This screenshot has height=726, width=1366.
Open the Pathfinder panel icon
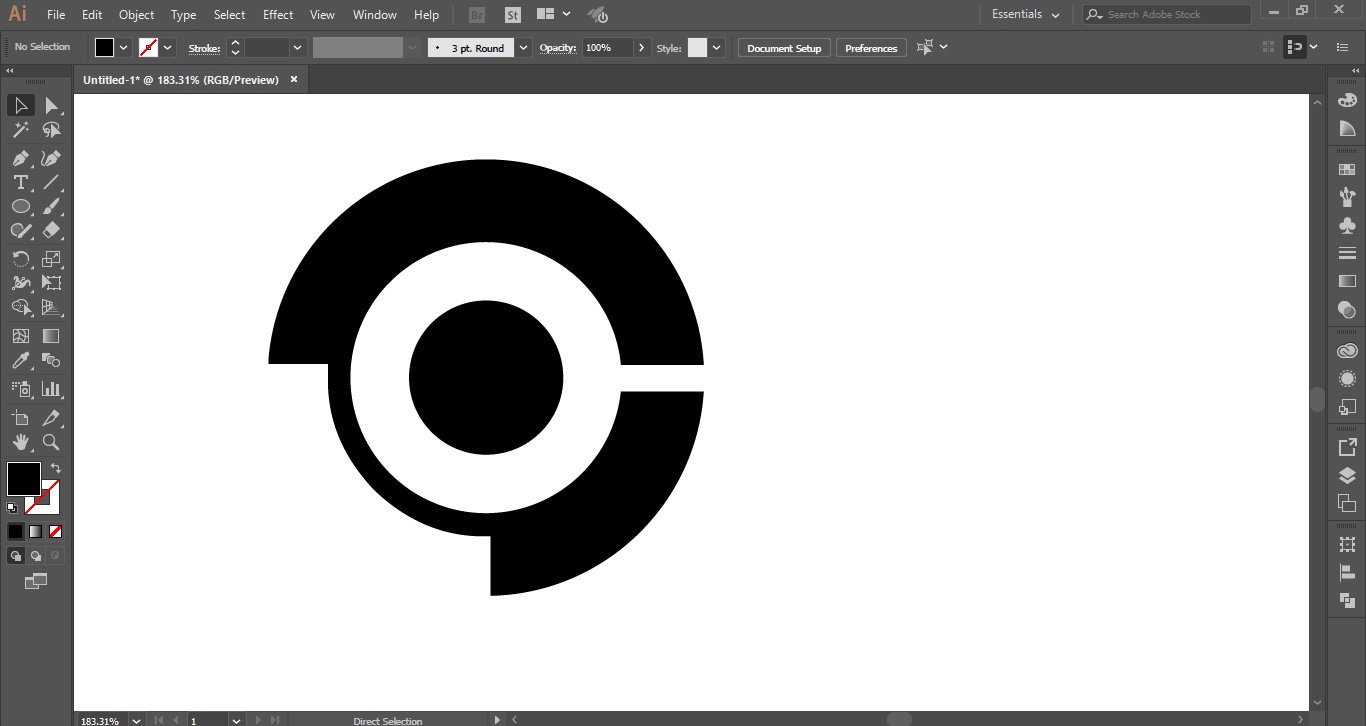[1347, 600]
